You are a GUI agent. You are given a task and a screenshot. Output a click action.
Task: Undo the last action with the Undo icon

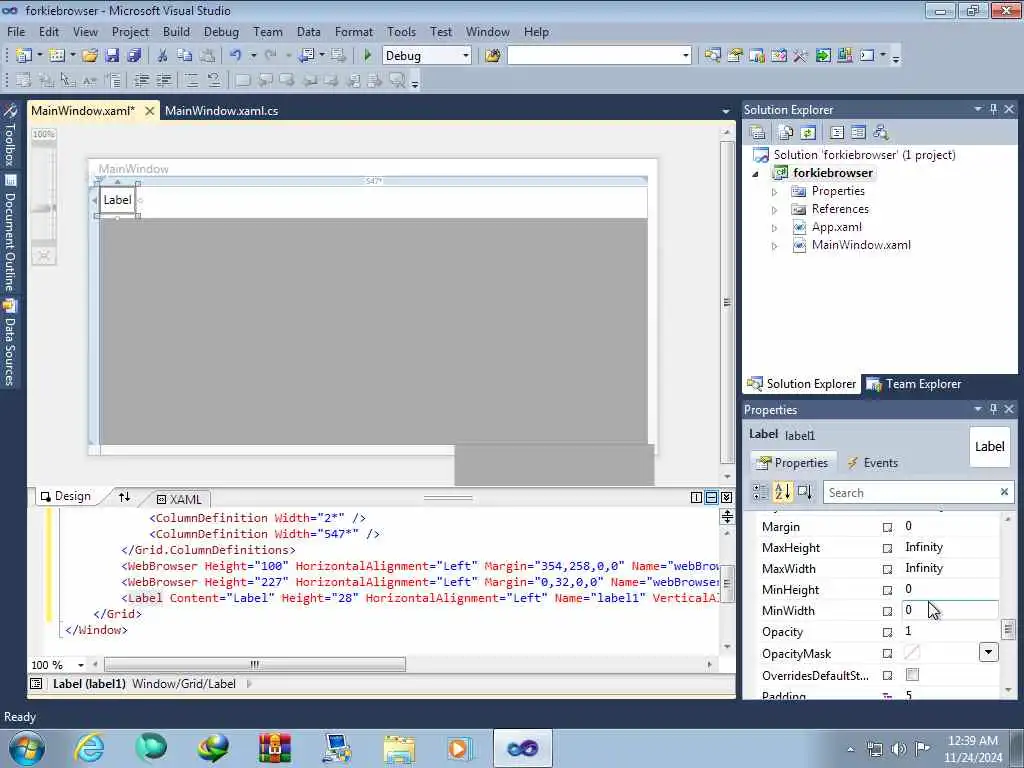point(236,56)
